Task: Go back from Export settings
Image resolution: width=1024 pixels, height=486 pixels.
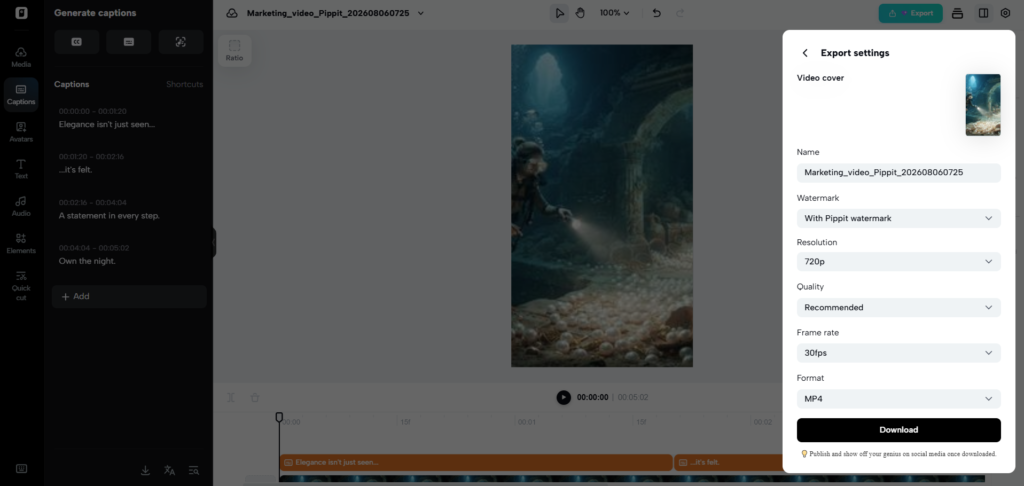Action: point(805,53)
